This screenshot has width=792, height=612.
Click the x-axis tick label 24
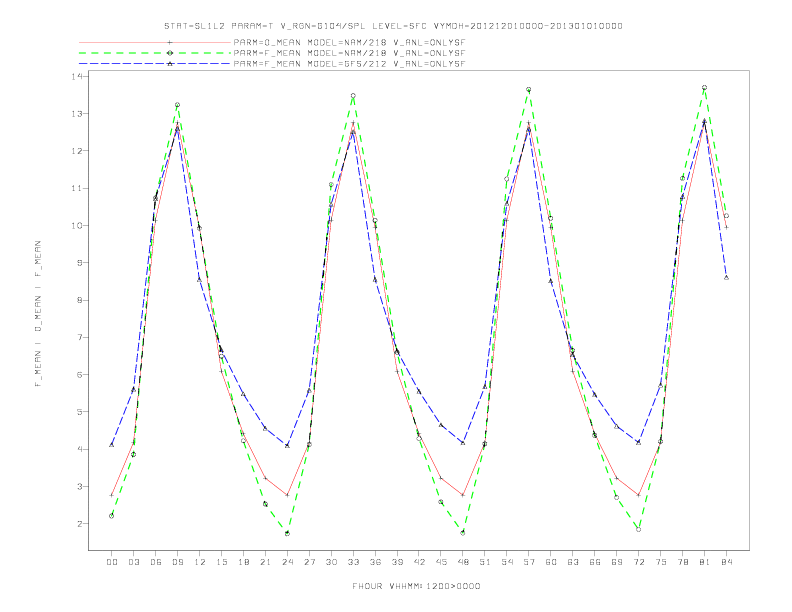pos(287,562)
